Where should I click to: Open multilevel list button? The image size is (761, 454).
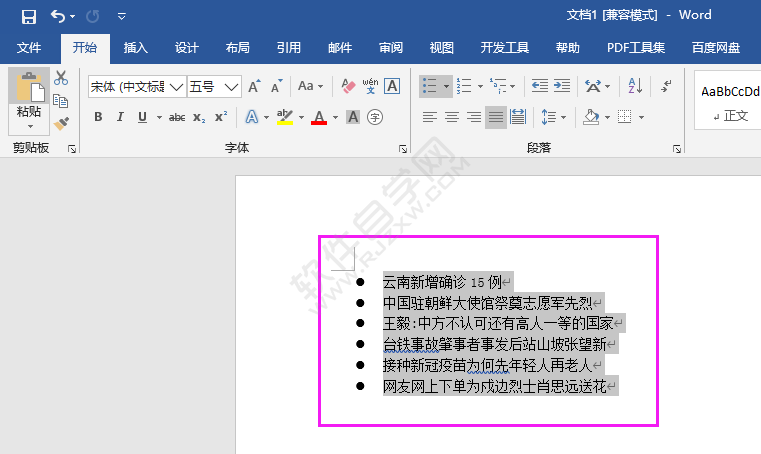point(498,86)
